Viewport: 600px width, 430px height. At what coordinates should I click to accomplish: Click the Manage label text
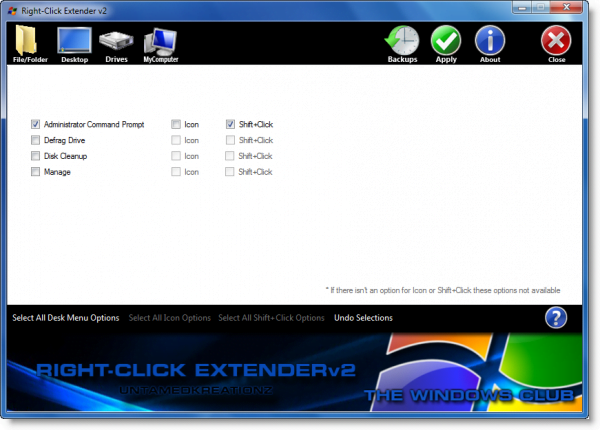pyautogui.click(x=57, y=172)
